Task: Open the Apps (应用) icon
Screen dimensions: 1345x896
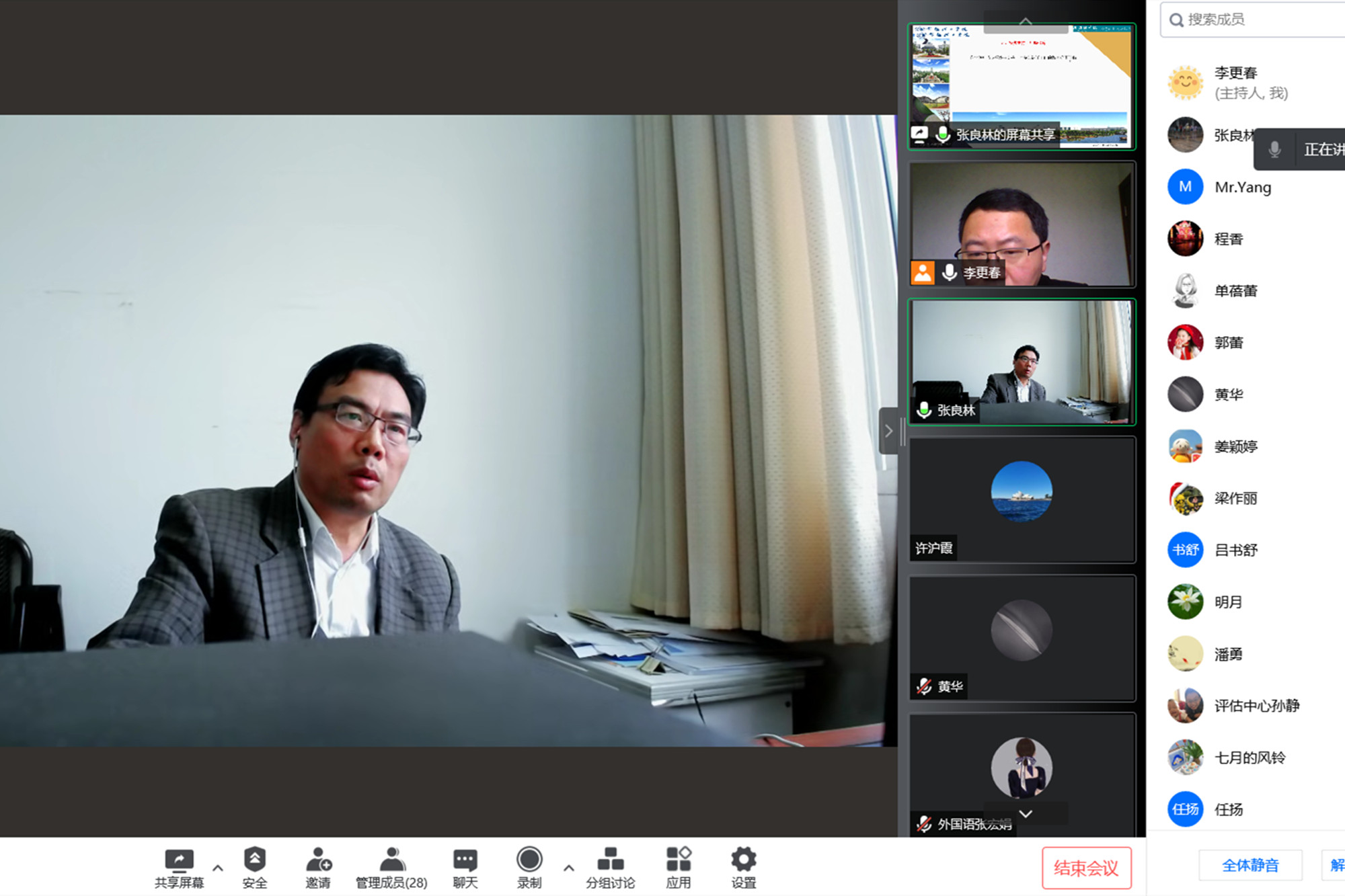Action: pyautogui.click(x=678, y=860)
